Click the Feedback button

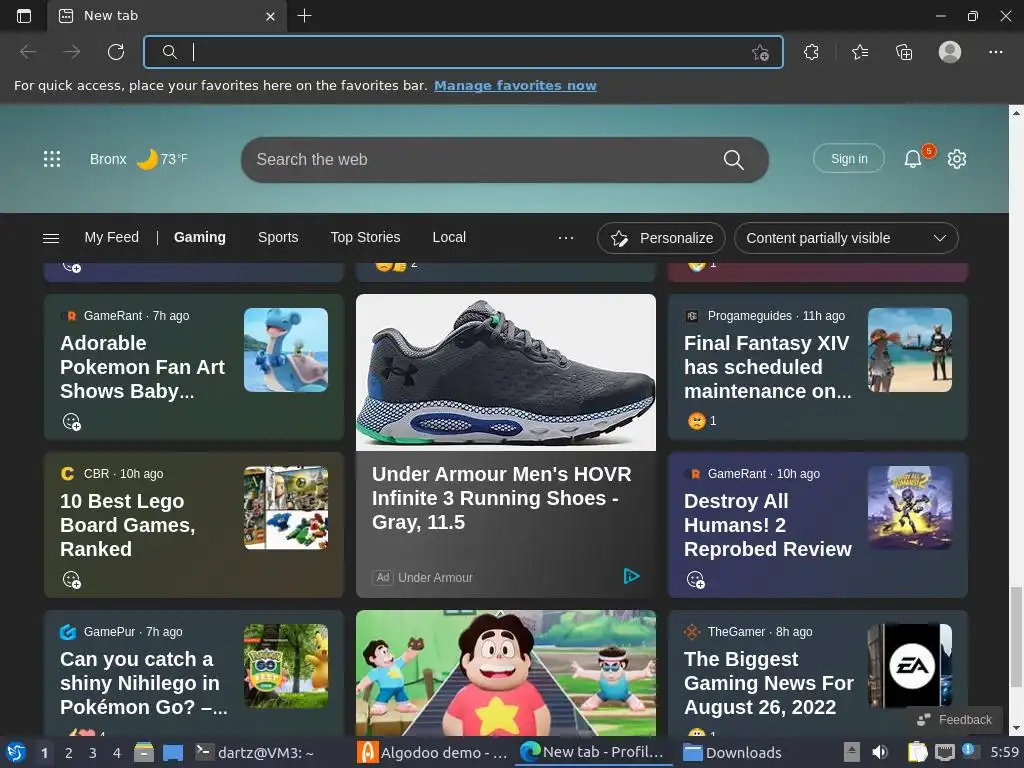[955, 720]
